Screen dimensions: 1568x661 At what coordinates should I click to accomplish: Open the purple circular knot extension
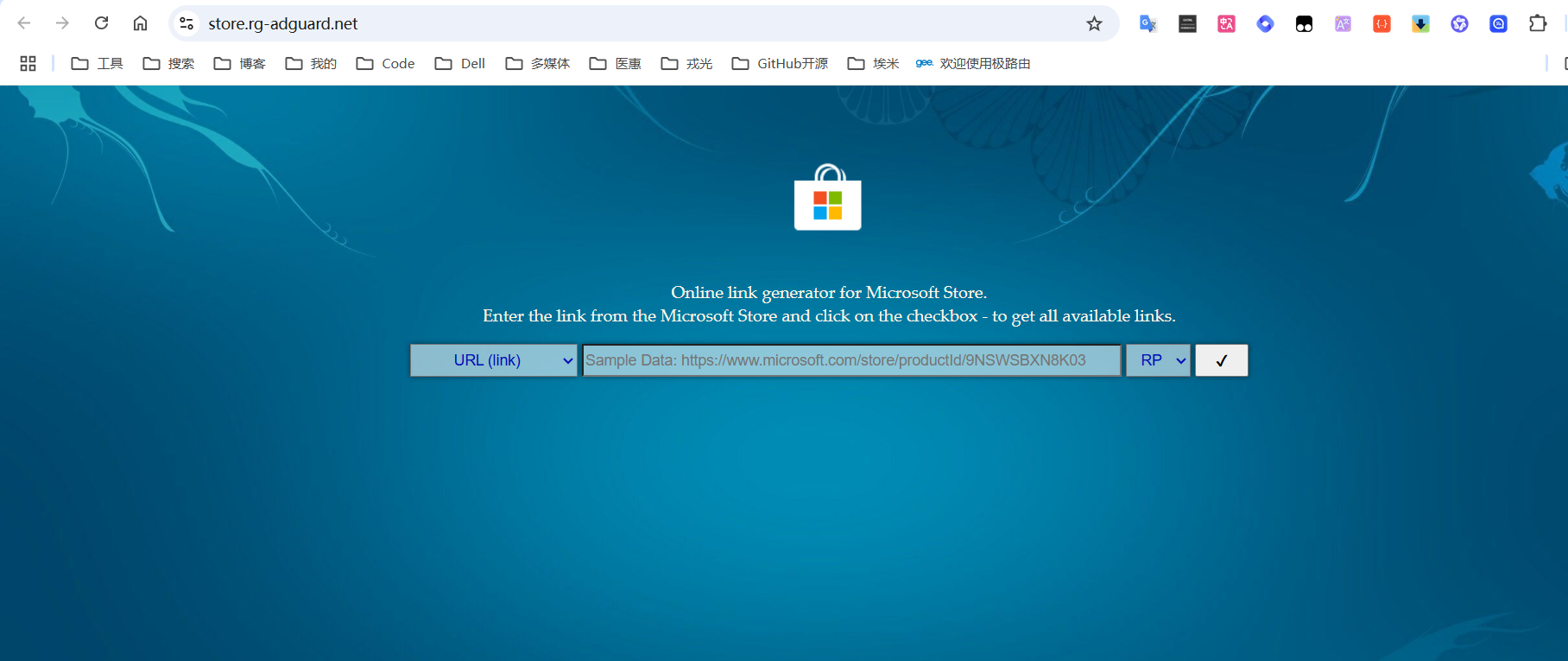click(1459, 23)
